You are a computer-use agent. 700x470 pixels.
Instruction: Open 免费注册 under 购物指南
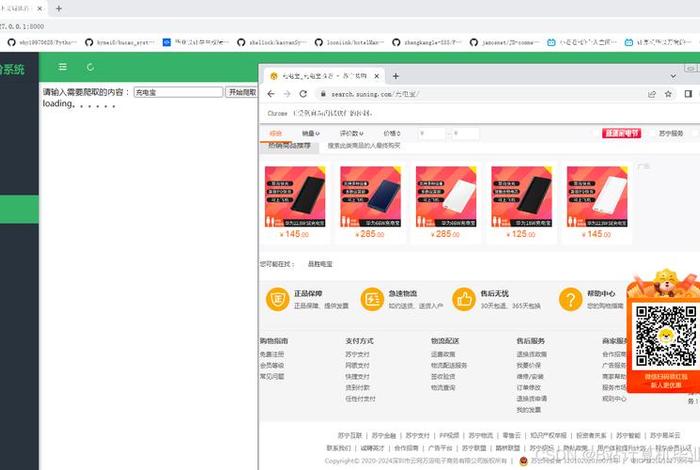272,354
